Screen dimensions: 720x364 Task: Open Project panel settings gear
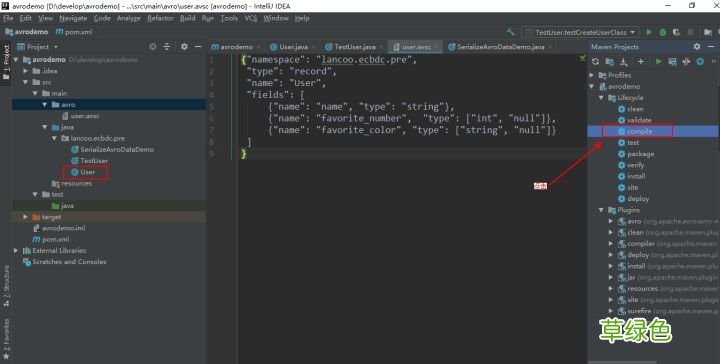click(x=184, y=47)
